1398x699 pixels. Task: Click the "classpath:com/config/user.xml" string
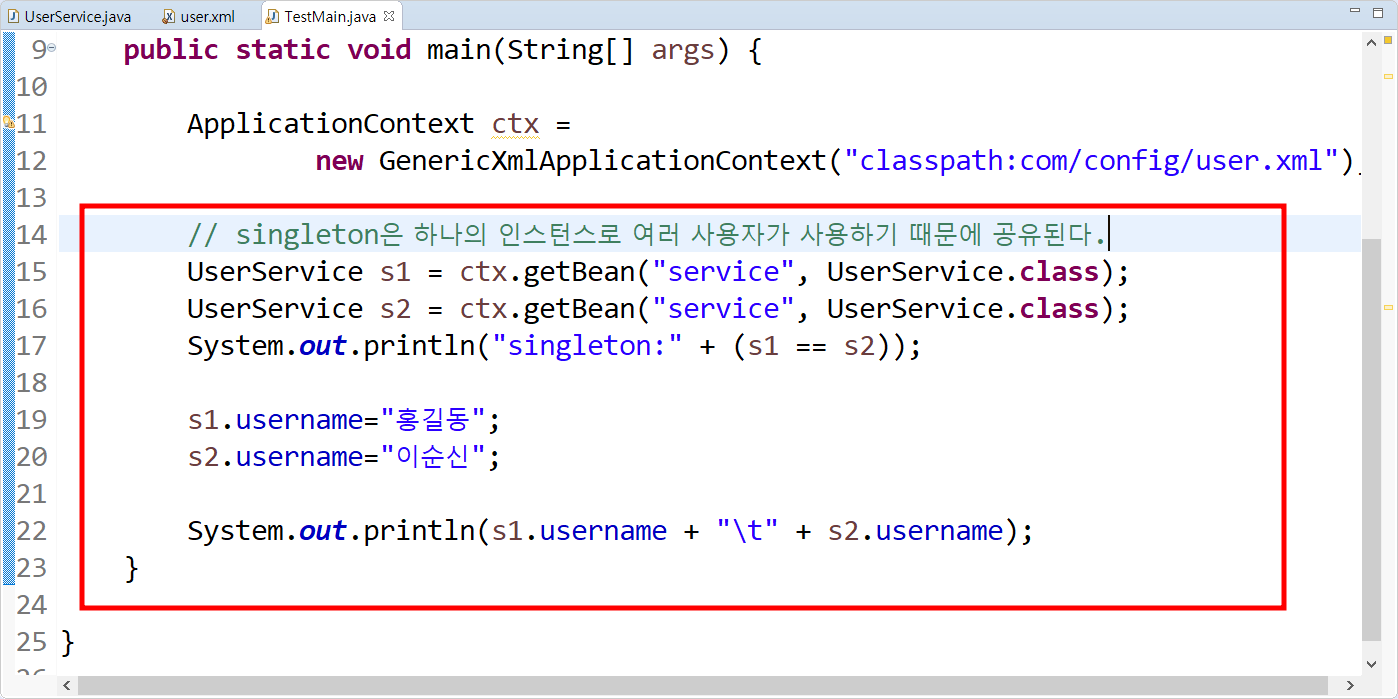point(1092,161)
